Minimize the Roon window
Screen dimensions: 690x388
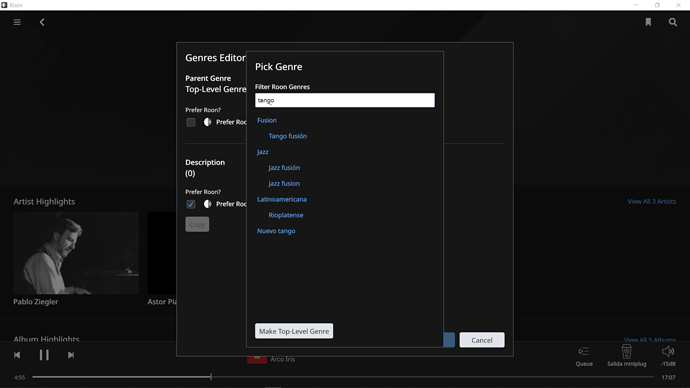[636, 5]
